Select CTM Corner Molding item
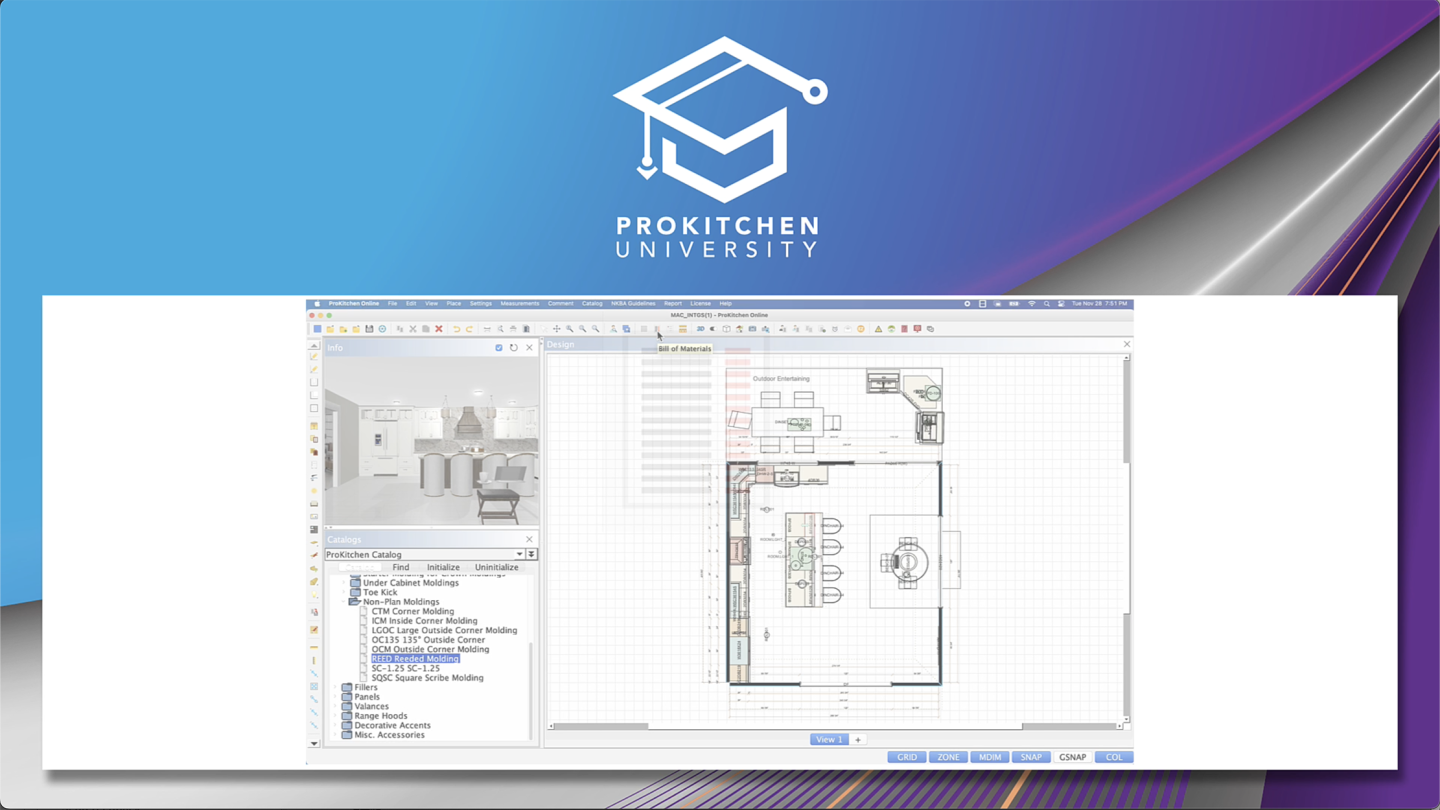 pos(412,611)
